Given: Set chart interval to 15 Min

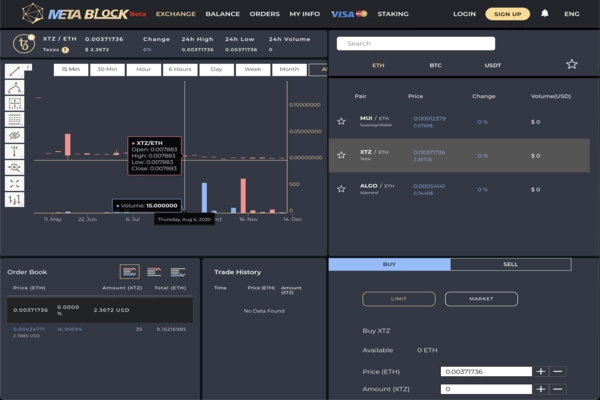Looking at the screenshot, I should 71,70.
